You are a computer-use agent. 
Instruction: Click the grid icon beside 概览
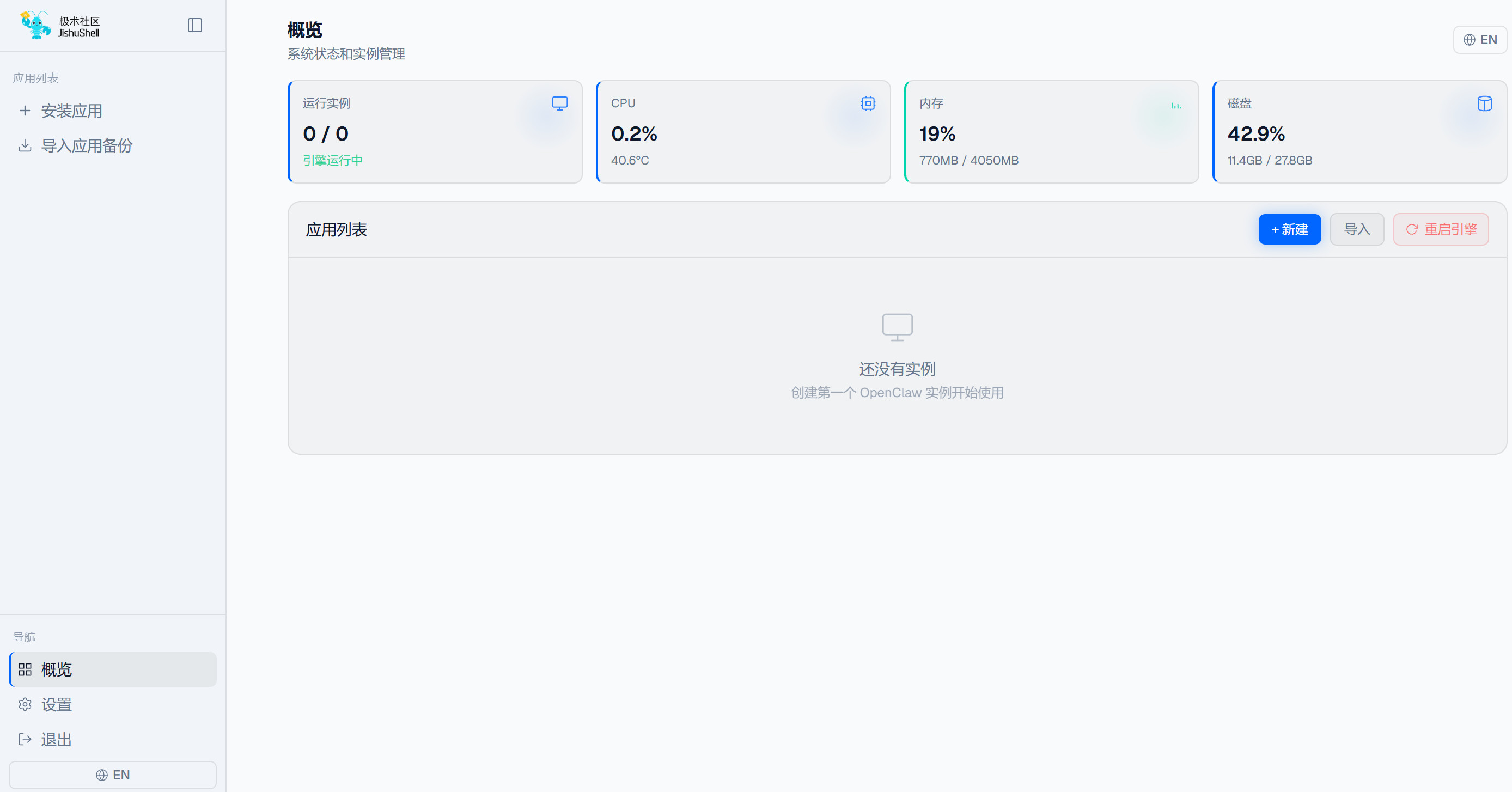tap(25, 669)
